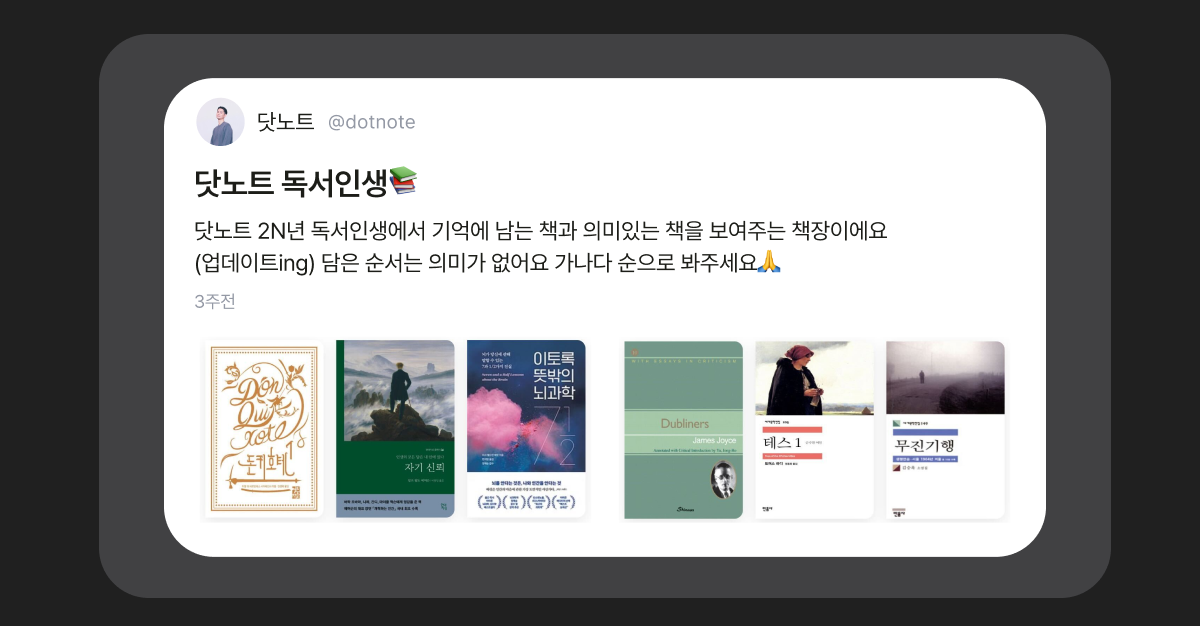This screenshot has width=1200, height=626.
Task: Open the 자기 신뢰 green book cover
Action: (395, 429)
